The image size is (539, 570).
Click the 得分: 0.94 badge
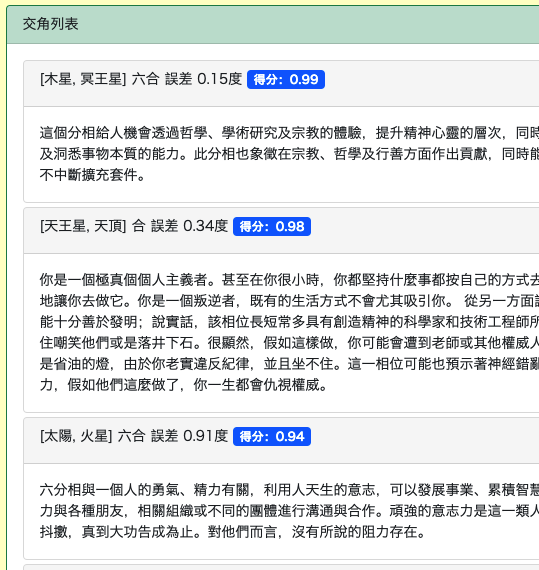click(x=272, y=436)
